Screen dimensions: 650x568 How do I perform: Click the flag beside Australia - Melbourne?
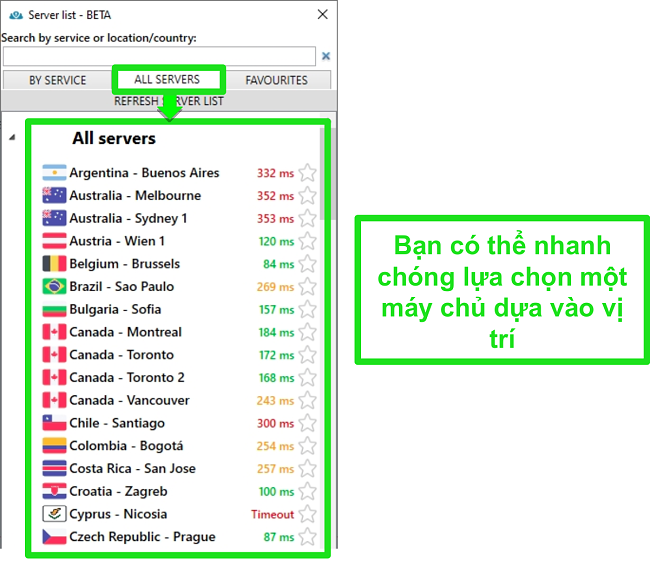[x=54, y=195]
